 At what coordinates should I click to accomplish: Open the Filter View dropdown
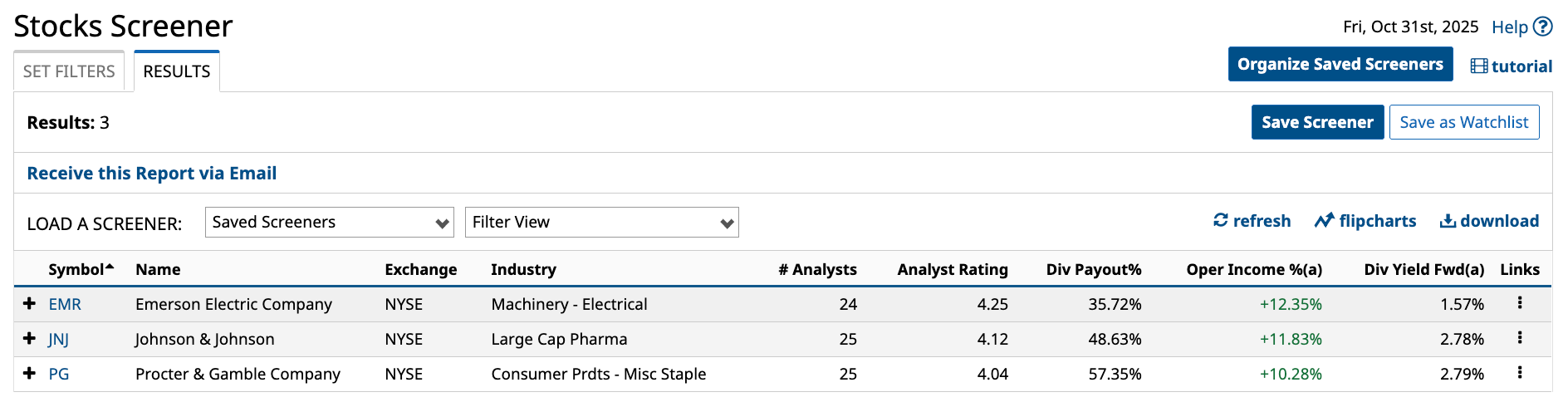coord(601,223)
